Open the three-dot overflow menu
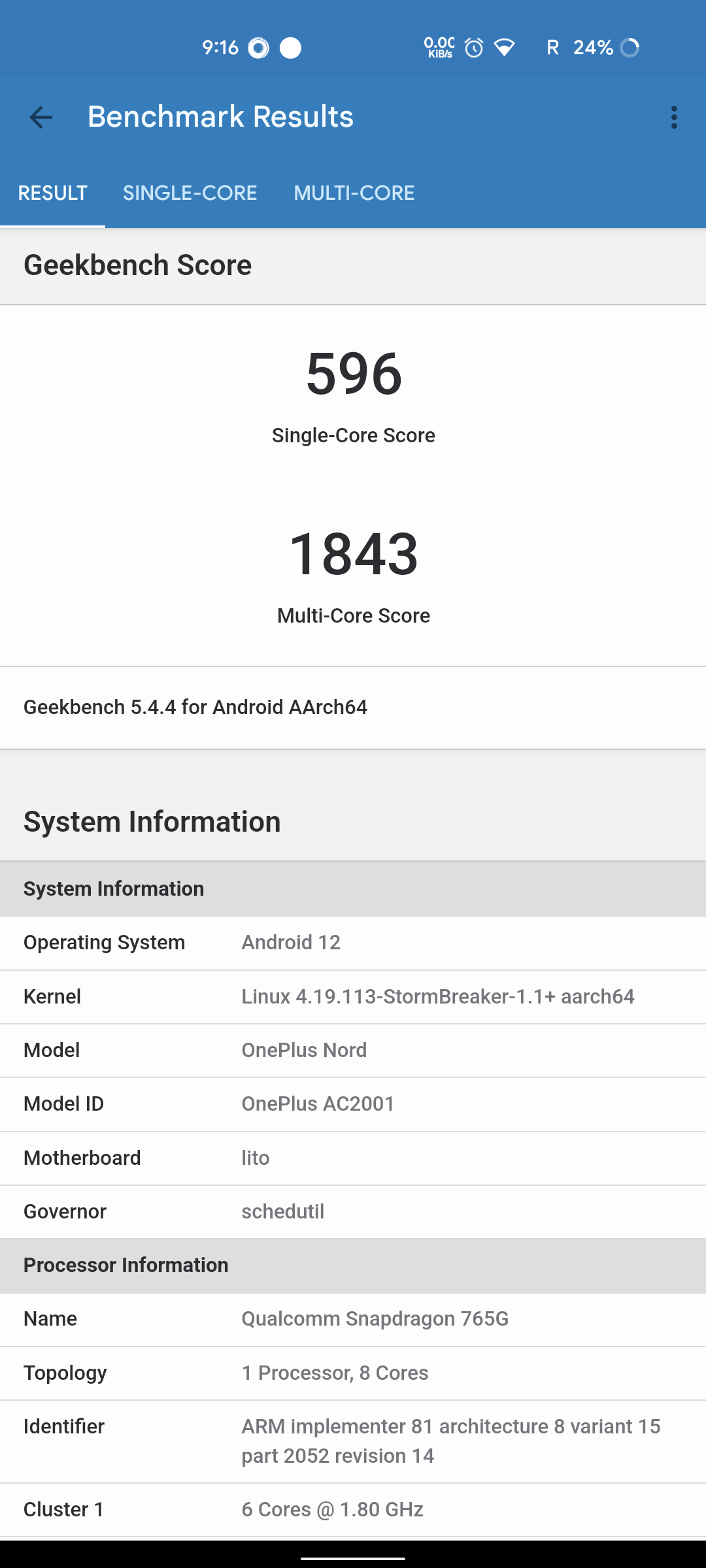This screenshot has width=706, height=1568. tap(673, 118)
